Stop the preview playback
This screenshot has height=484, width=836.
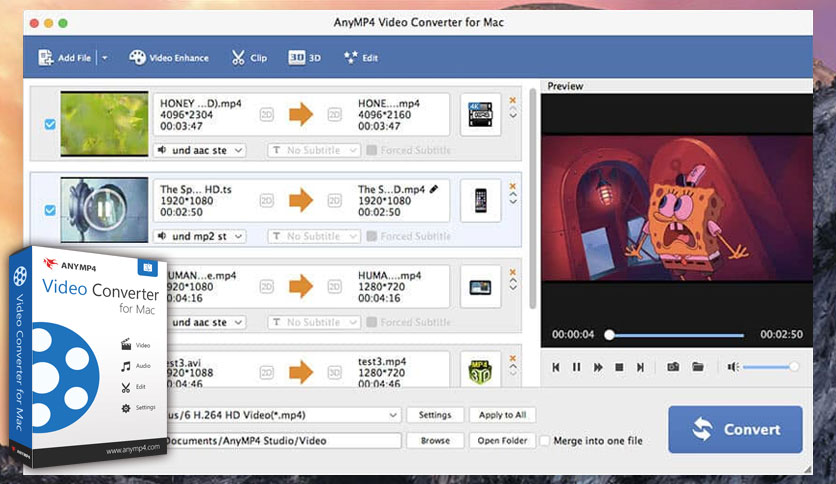click(619, 367)
